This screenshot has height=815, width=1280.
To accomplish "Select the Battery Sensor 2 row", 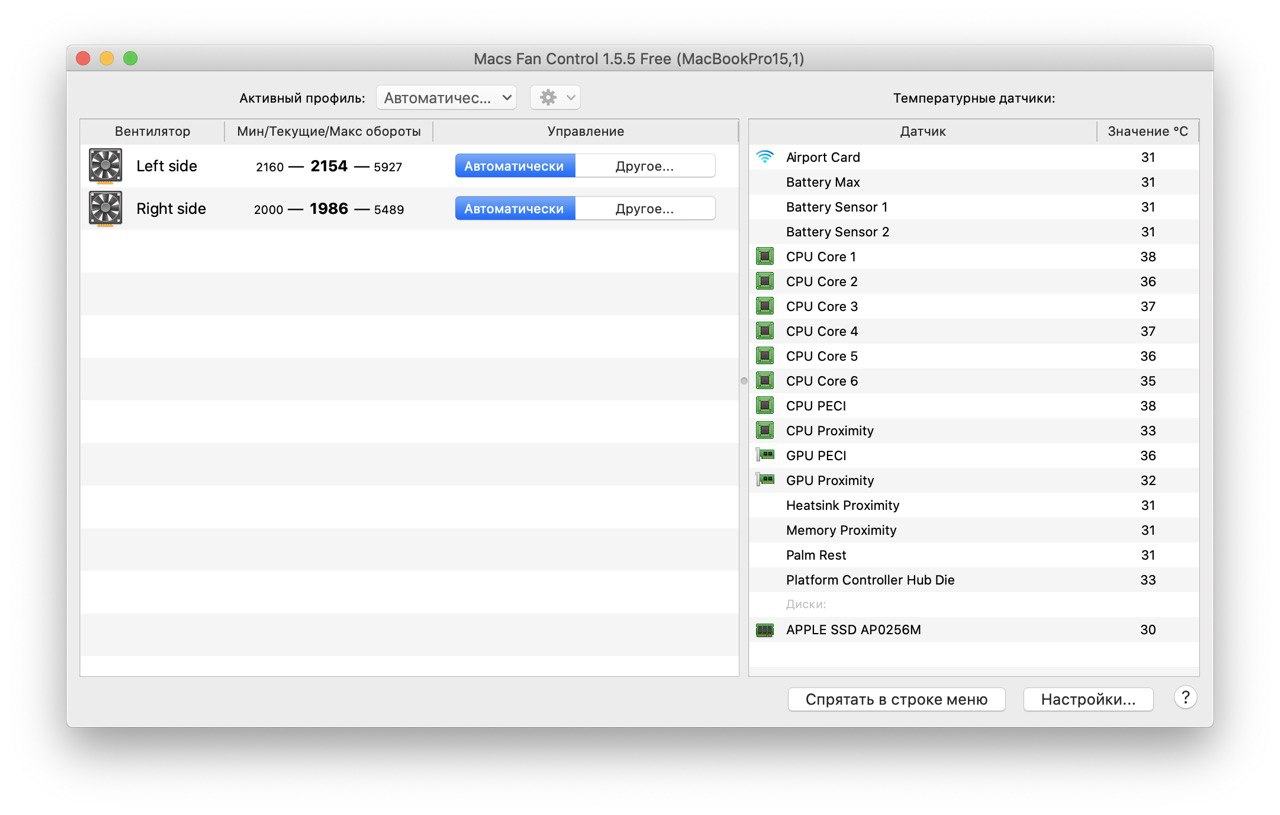I will [x=974, y=232].
